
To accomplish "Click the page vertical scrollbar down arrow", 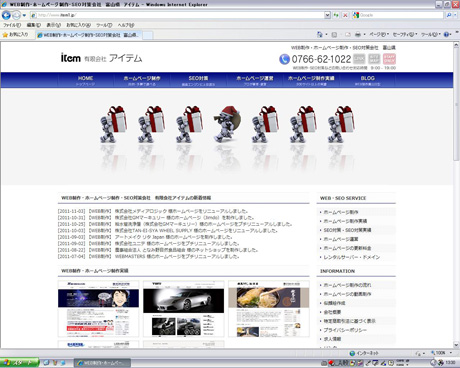I will click(456, 345).
